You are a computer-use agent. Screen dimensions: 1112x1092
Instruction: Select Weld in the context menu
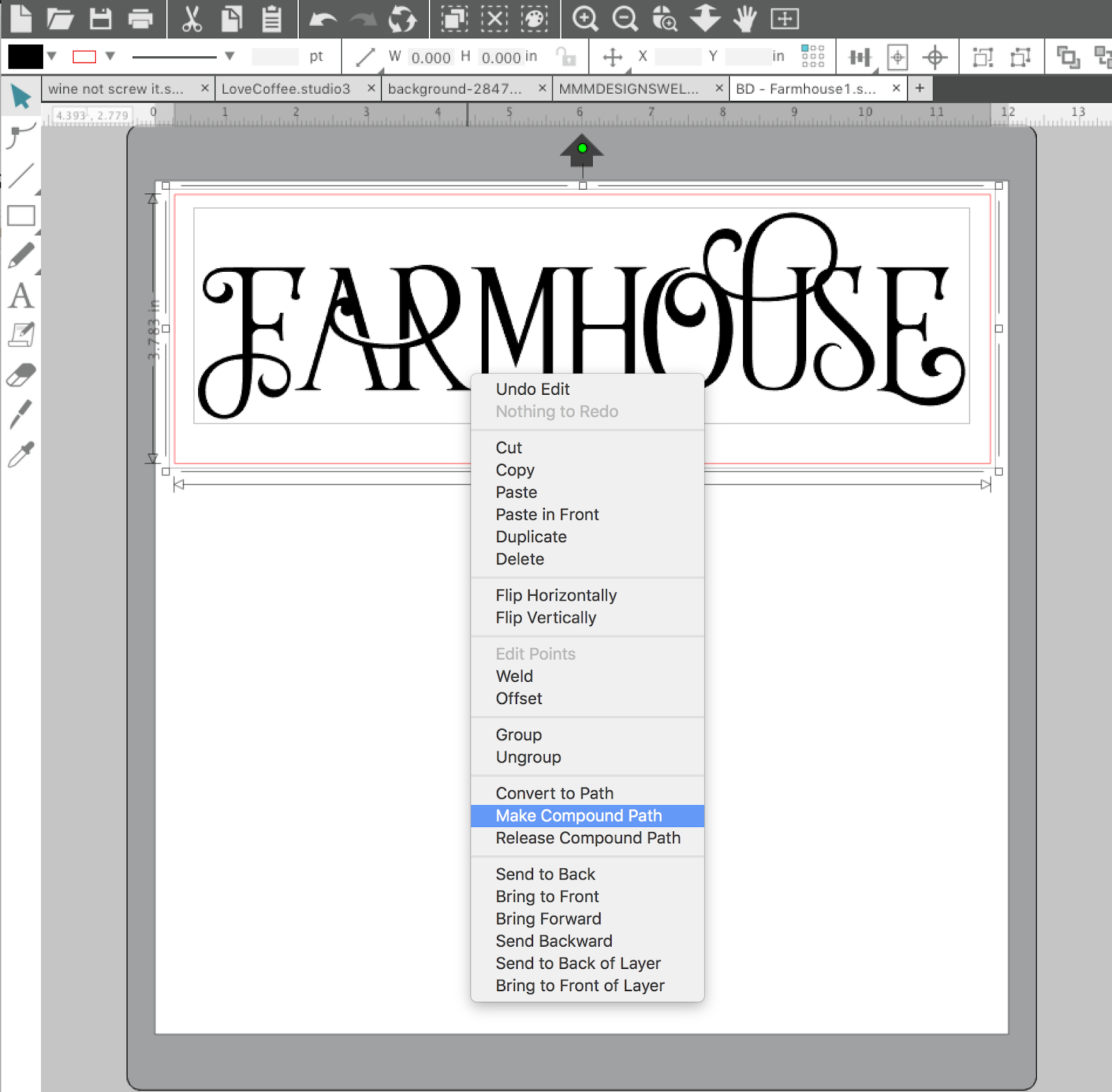(x=514, y=676)
